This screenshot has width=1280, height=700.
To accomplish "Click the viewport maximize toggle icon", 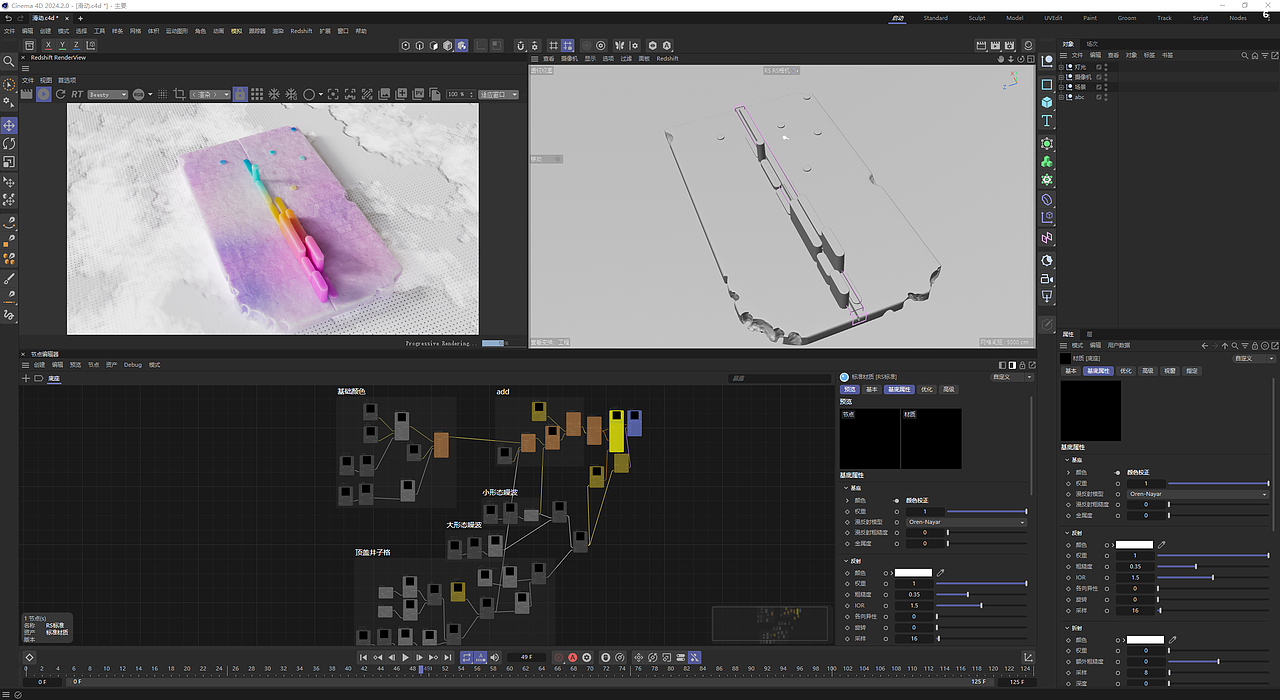I will 1030,58.
